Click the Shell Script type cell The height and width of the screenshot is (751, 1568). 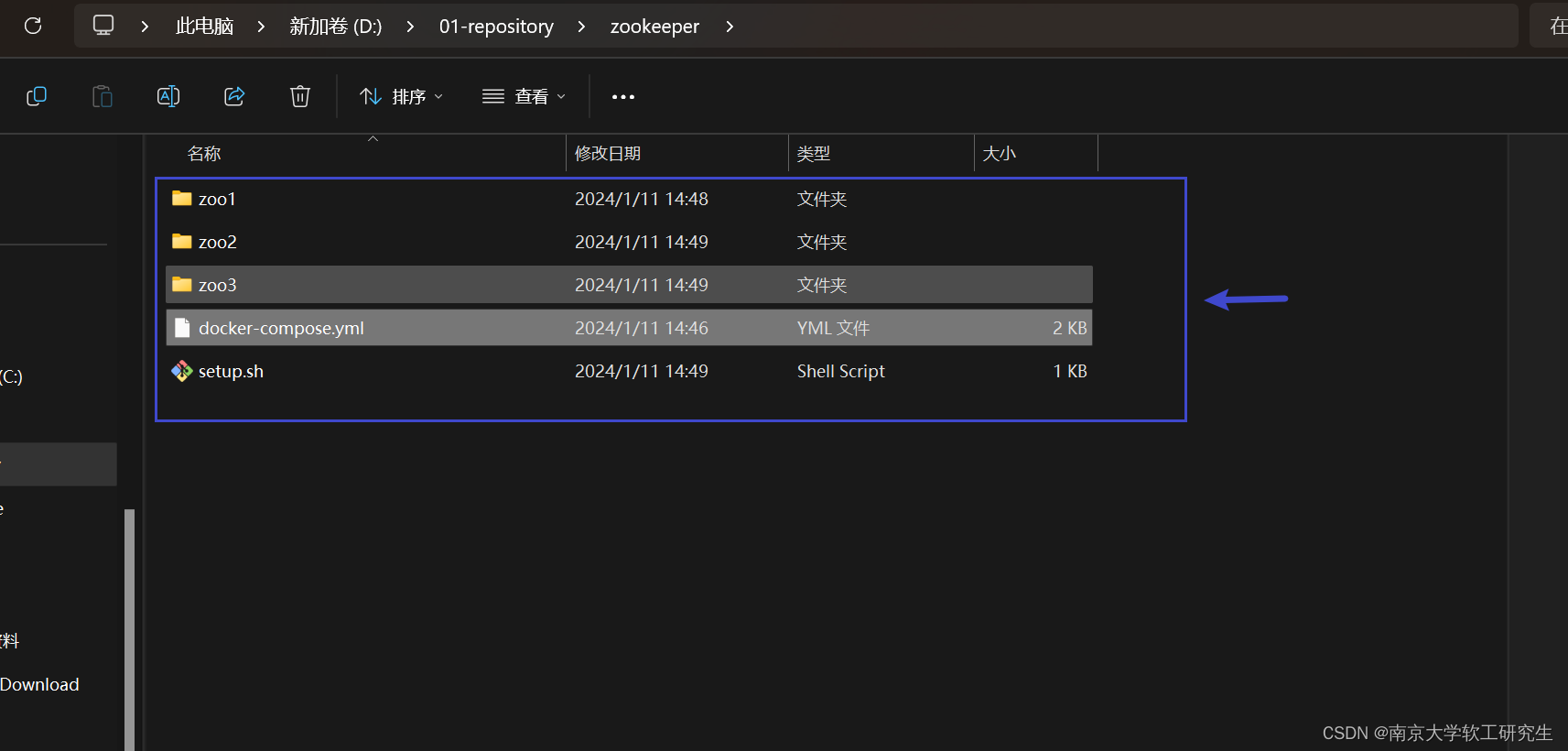click(840, 371)
